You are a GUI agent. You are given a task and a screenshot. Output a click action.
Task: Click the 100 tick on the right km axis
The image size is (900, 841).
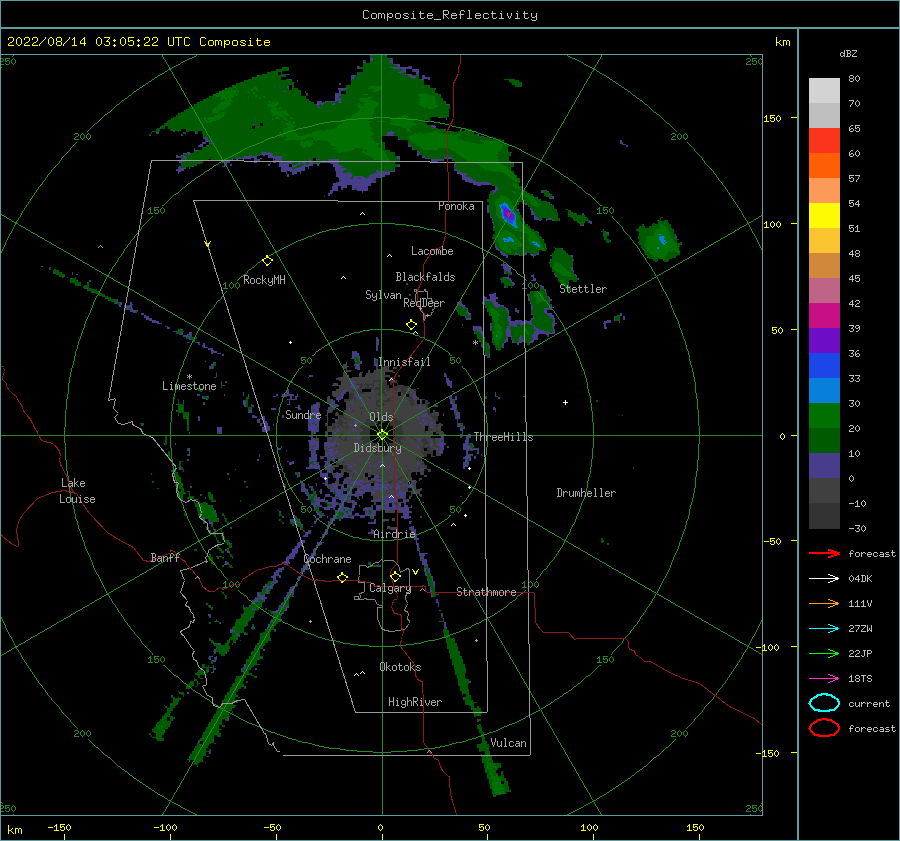point(773,224)
